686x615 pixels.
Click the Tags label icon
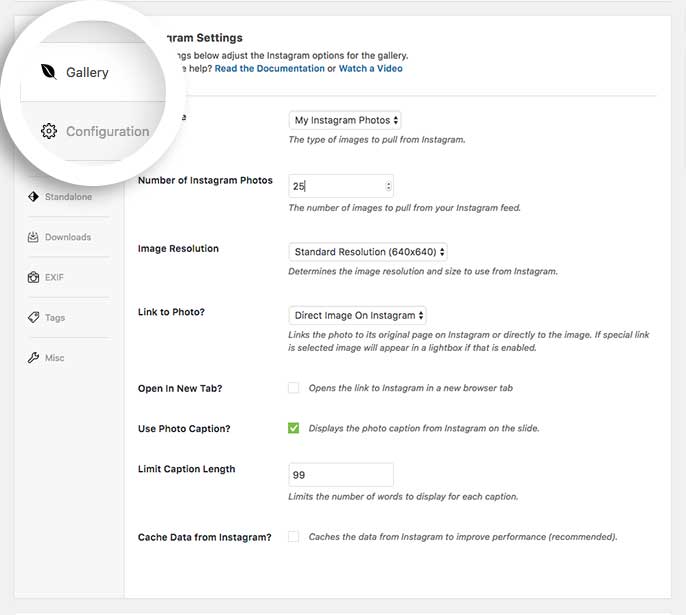pos(33,317)
